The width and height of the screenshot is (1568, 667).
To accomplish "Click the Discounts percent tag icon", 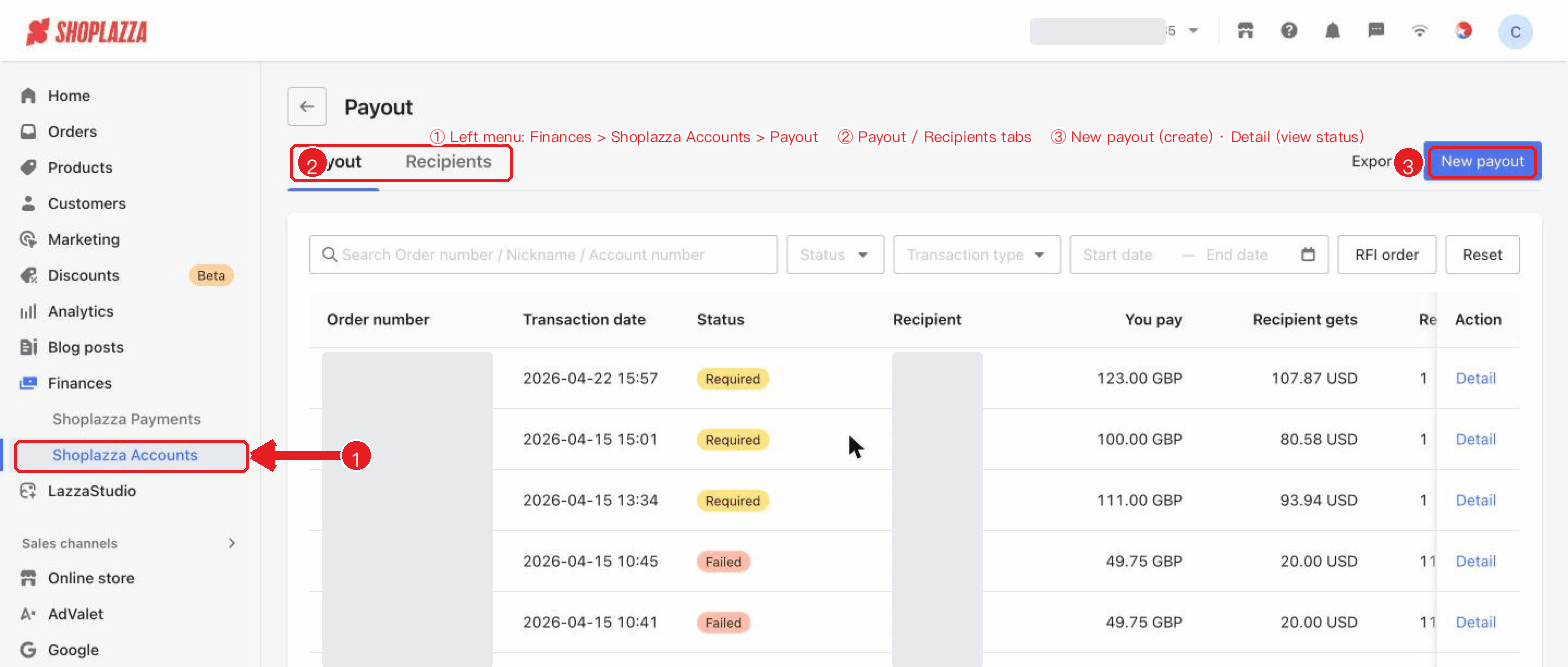I will point(28,276).
